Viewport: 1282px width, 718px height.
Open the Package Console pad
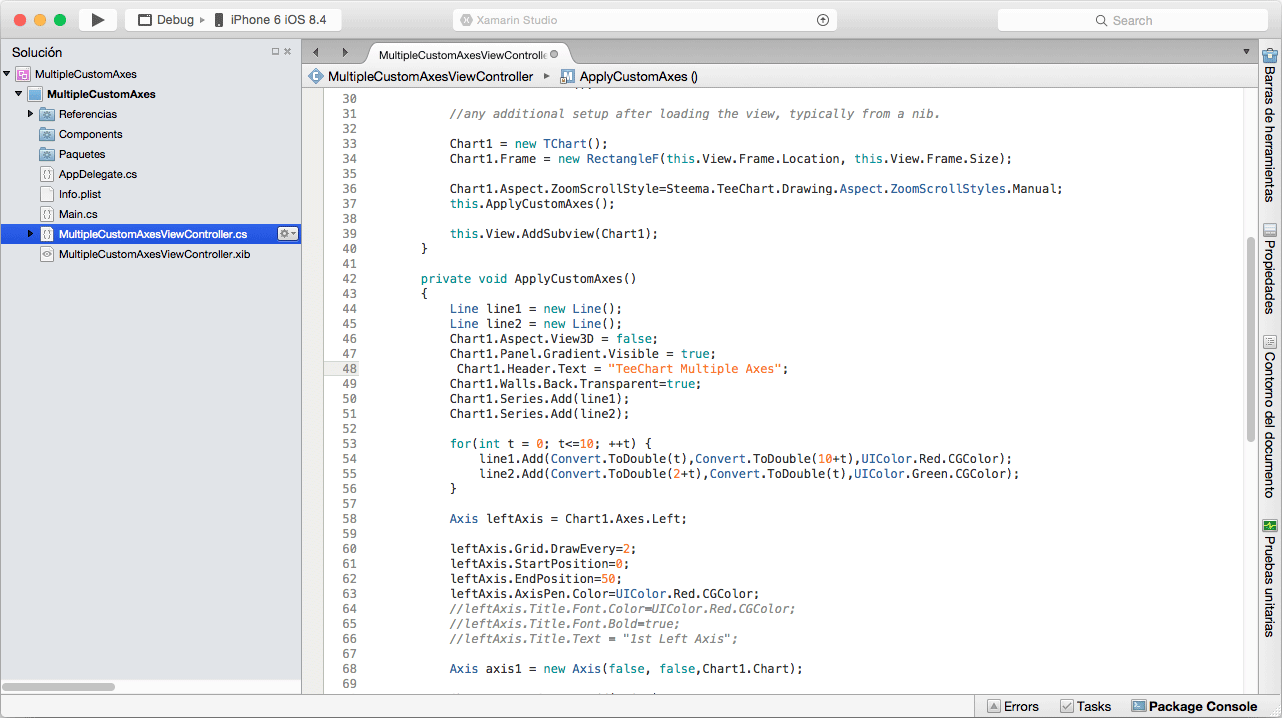tap(1194, 706)
